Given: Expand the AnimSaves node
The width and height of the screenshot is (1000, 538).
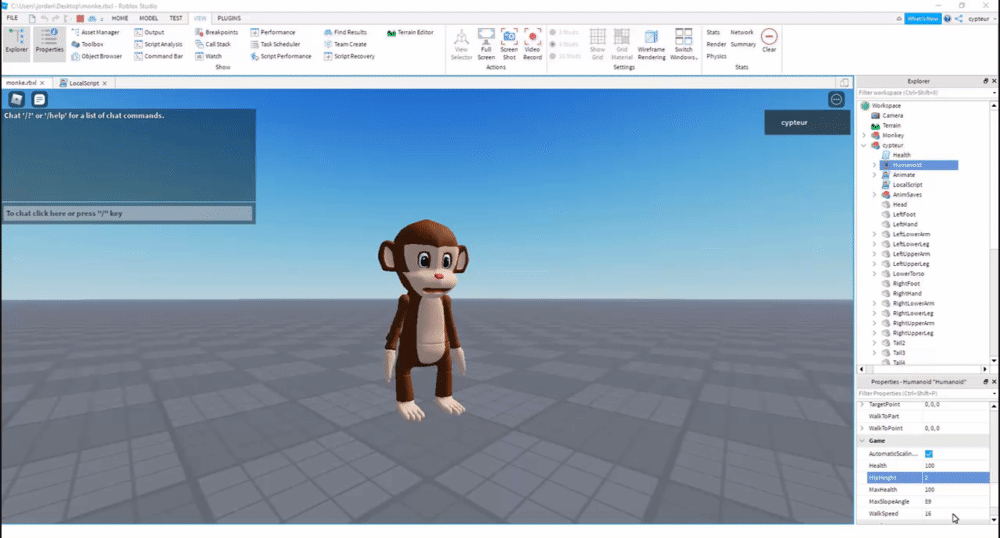Looking at the screenshot, I should pyautogui.click(x=874, y=194).
